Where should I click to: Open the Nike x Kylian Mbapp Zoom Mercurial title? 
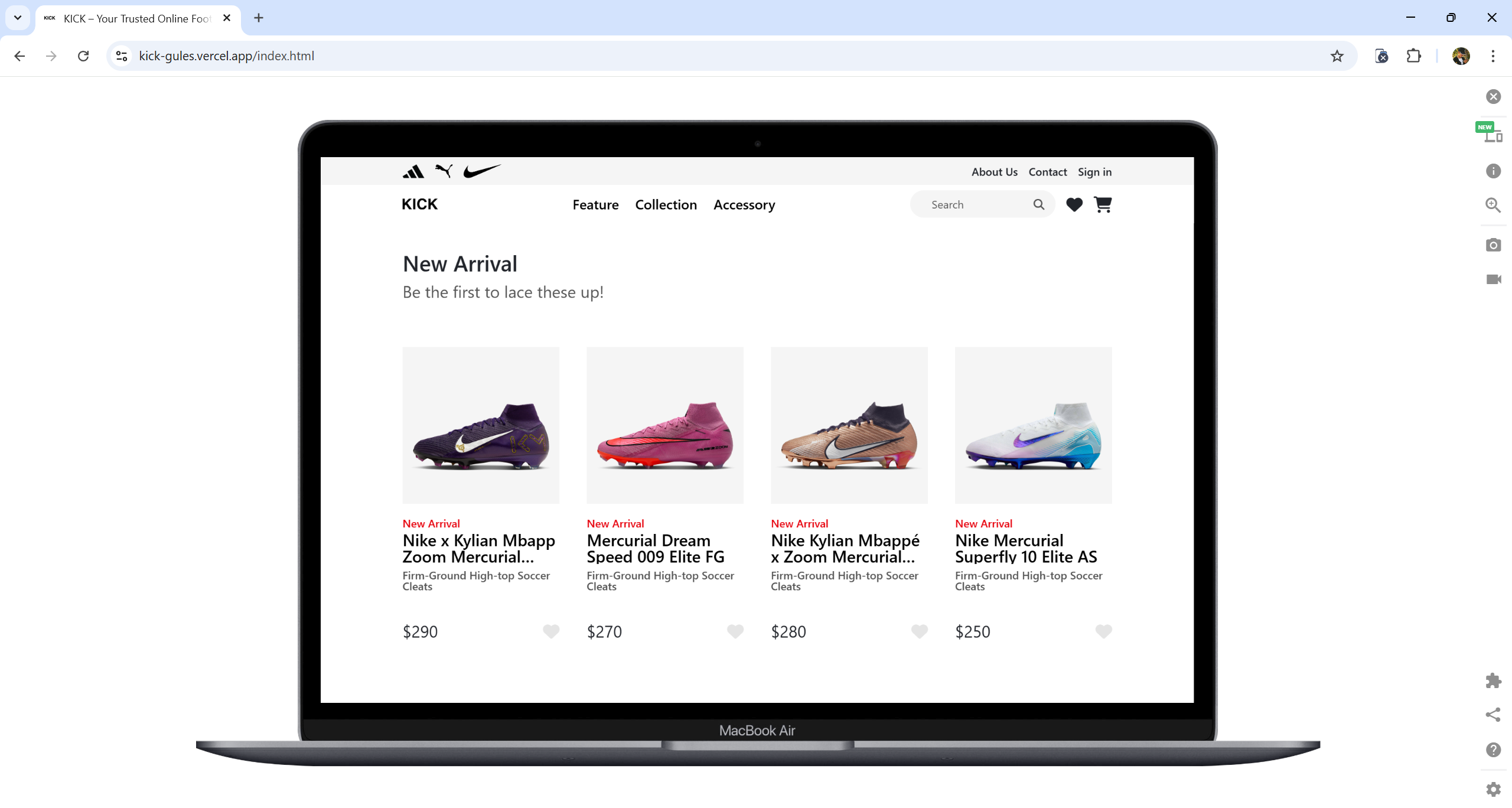pyautogui.click(x=479, y=549)
